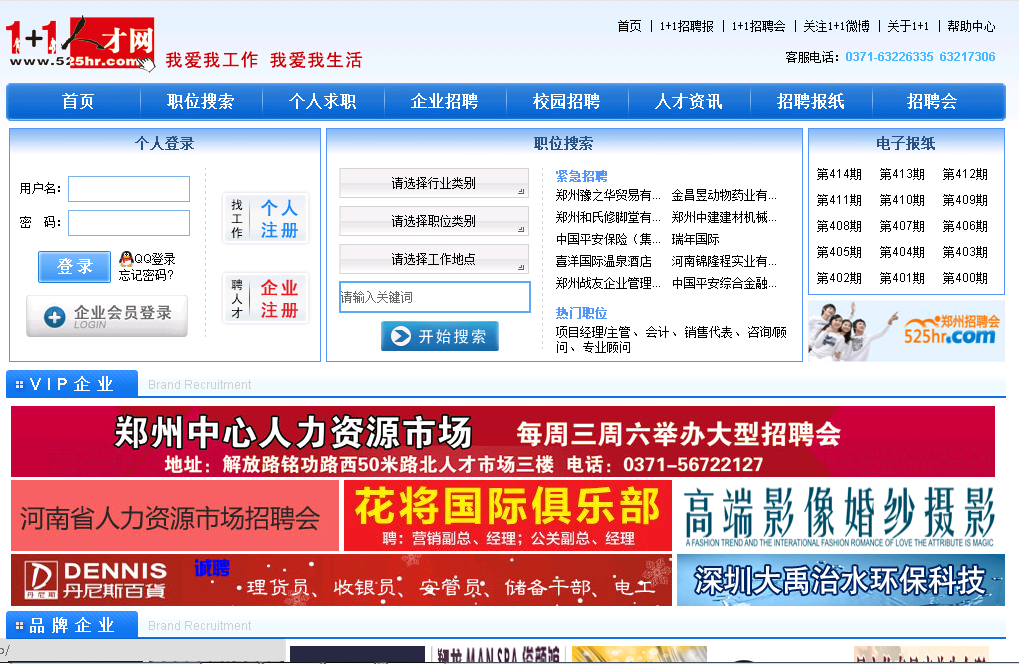1019x664 pixels.
Task: Go to 职位搜索 in the navigation bar
Action: [x=200, y=101]
